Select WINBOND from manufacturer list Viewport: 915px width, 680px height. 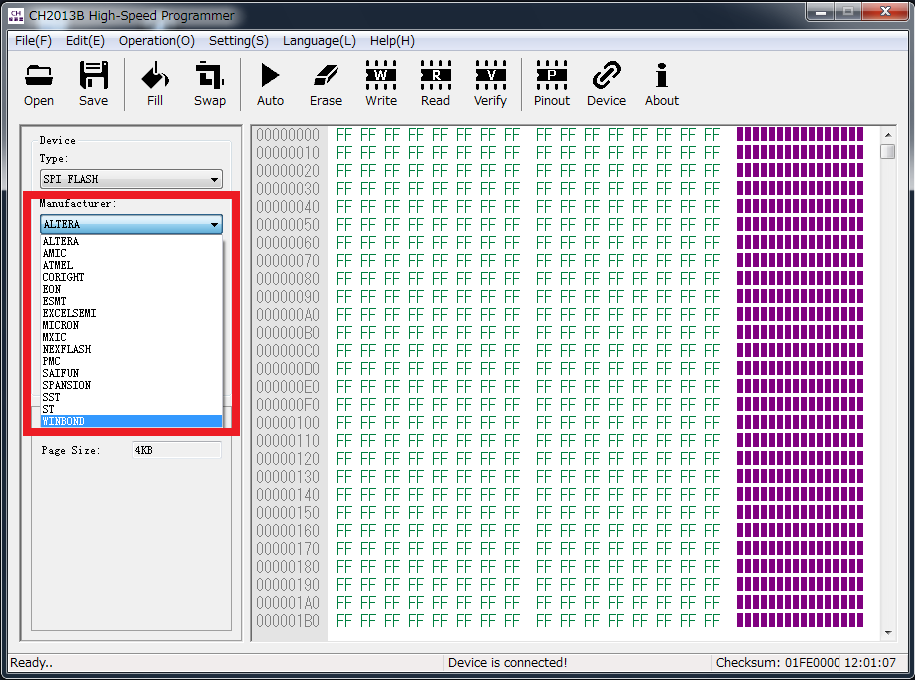(x=131, y=421)
